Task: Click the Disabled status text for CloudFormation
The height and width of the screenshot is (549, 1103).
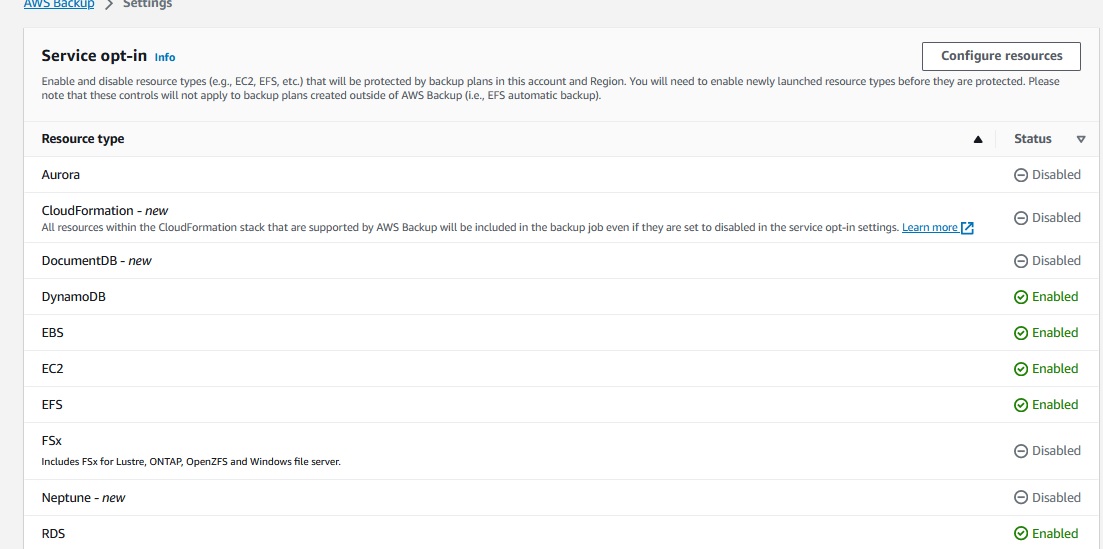Action: (1056, 217)
